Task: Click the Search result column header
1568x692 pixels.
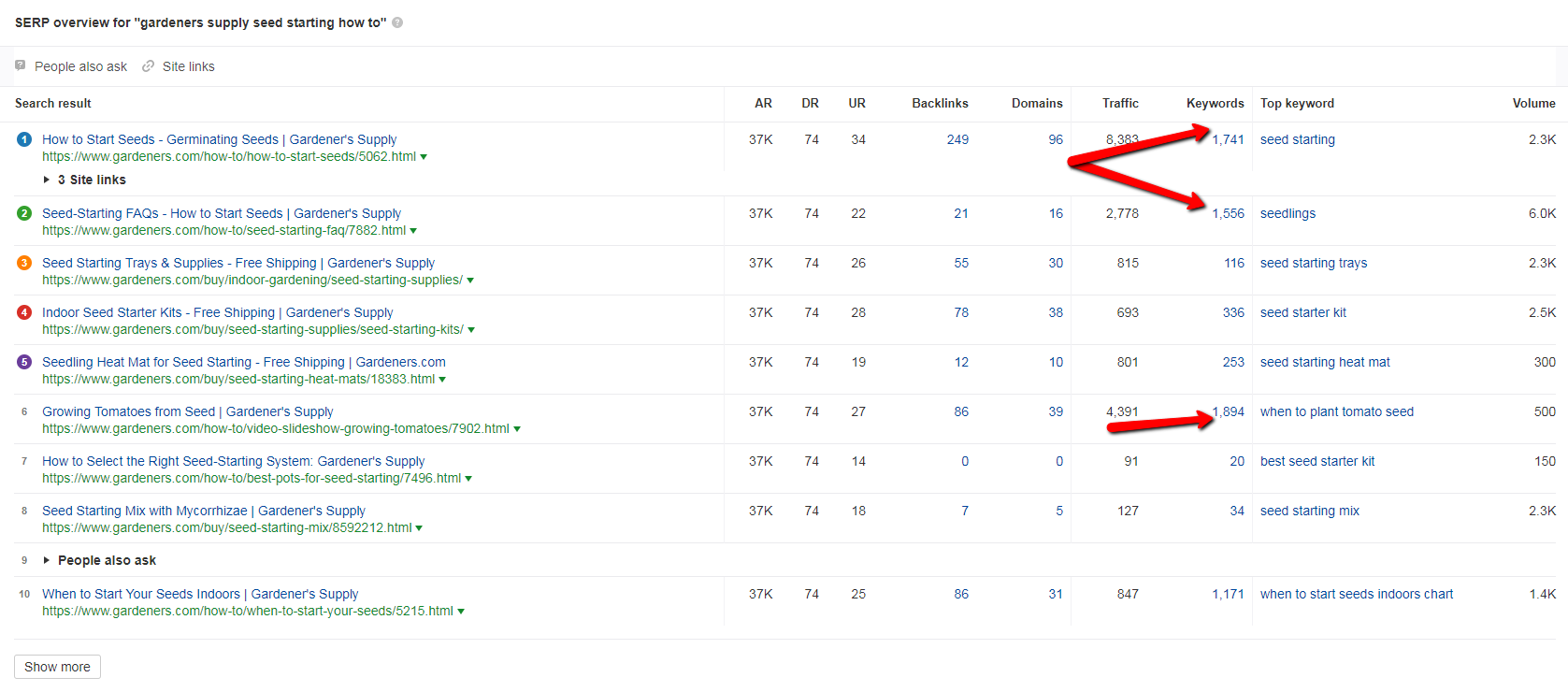Action: point(53,103)
